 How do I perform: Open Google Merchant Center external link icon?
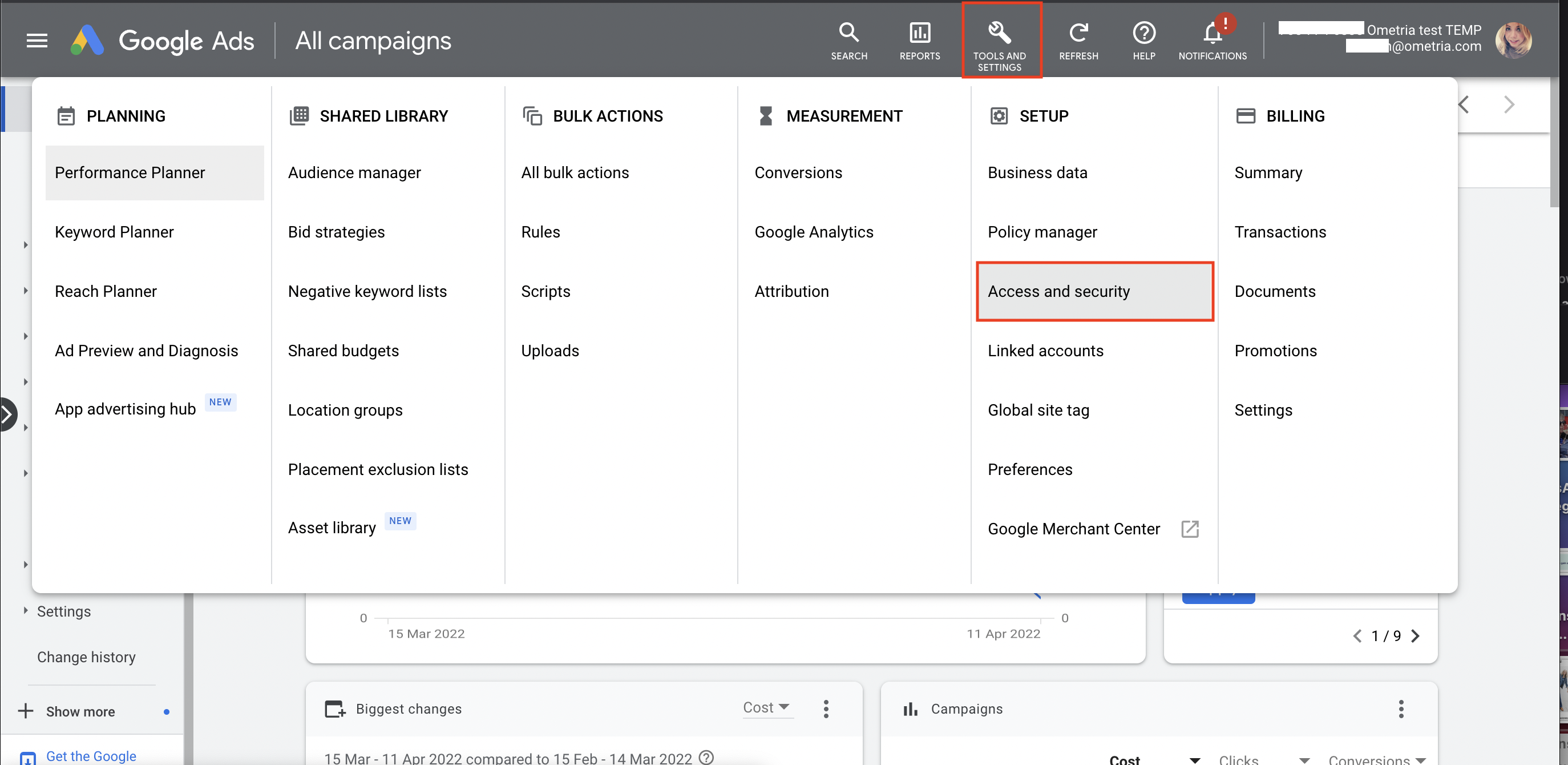1190,529
